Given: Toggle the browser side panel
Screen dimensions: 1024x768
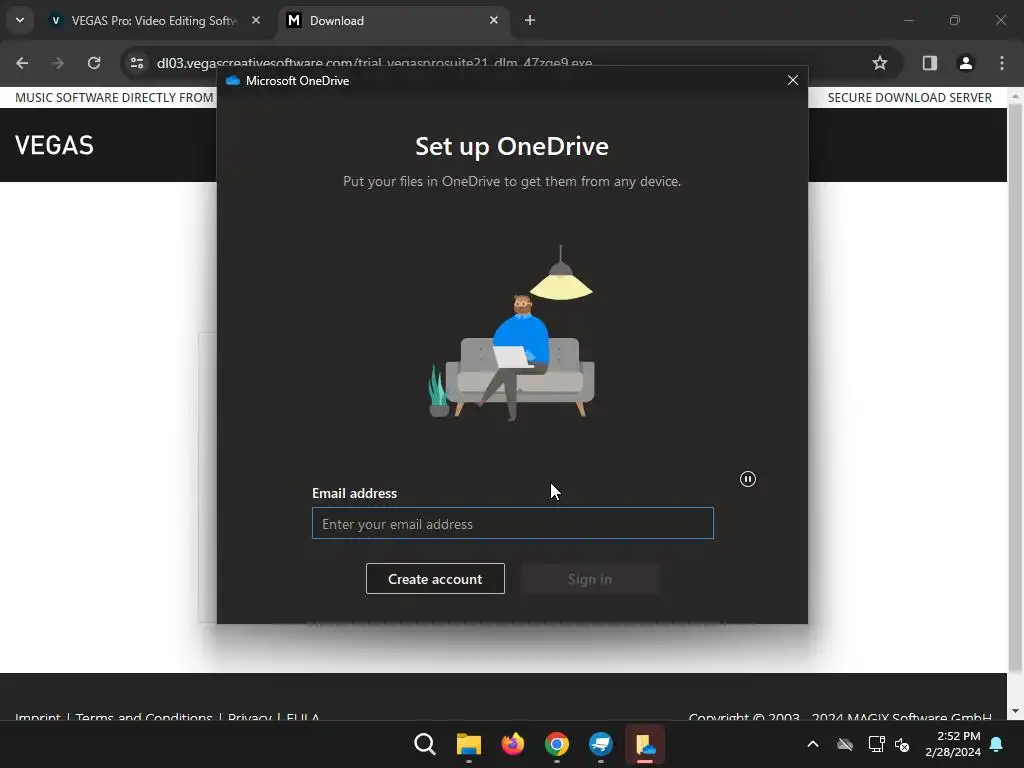Looking at the screenshot, I should pyautogui.click(x=929, y=63).
